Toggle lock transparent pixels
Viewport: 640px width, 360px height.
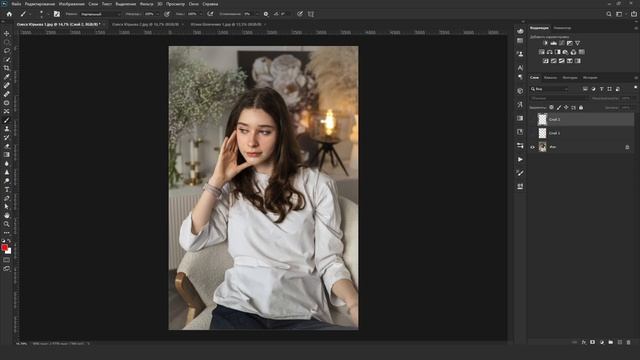[551, 107]
